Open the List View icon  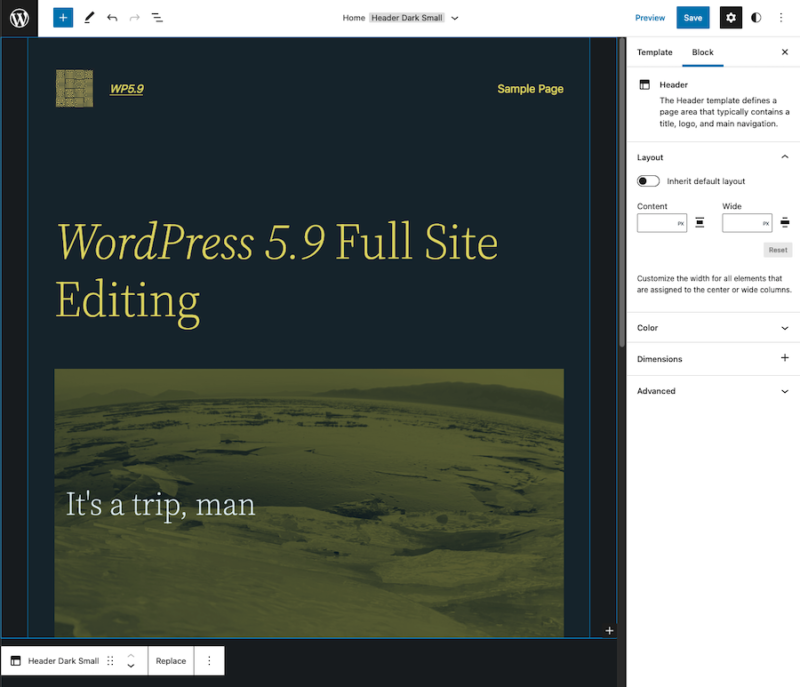coord(158,18)
